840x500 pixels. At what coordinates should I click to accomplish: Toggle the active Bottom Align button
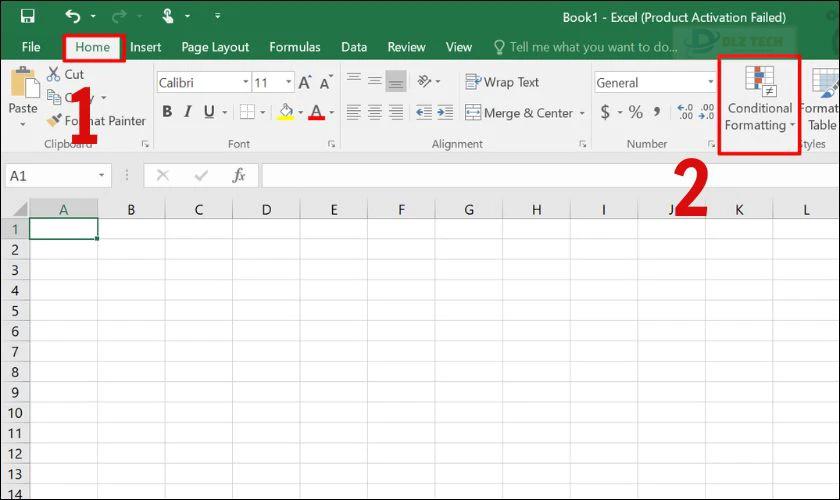pos(396,81)
